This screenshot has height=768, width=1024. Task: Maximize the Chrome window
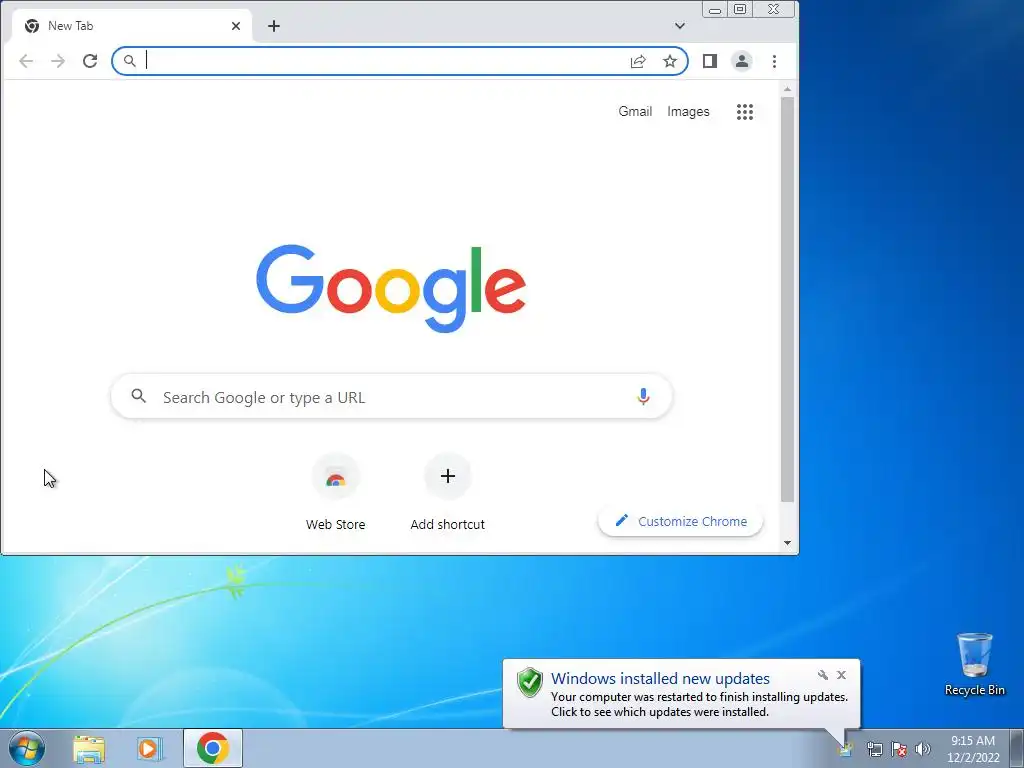740,9
